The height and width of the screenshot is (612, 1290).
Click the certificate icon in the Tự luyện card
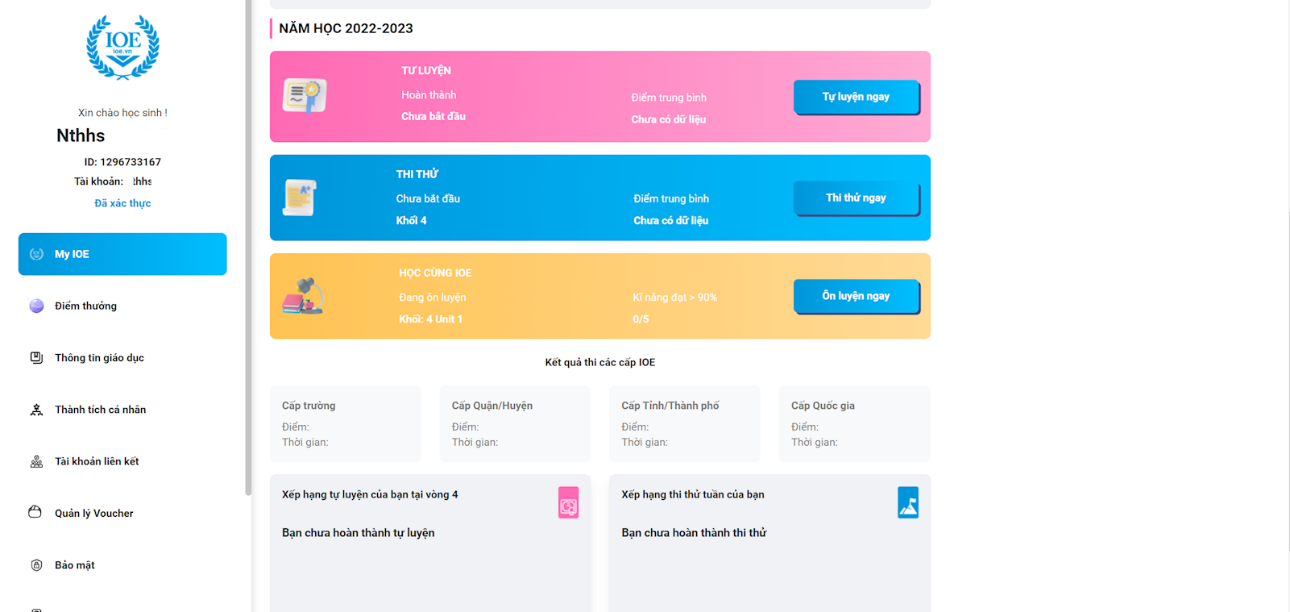coord(304,96)
